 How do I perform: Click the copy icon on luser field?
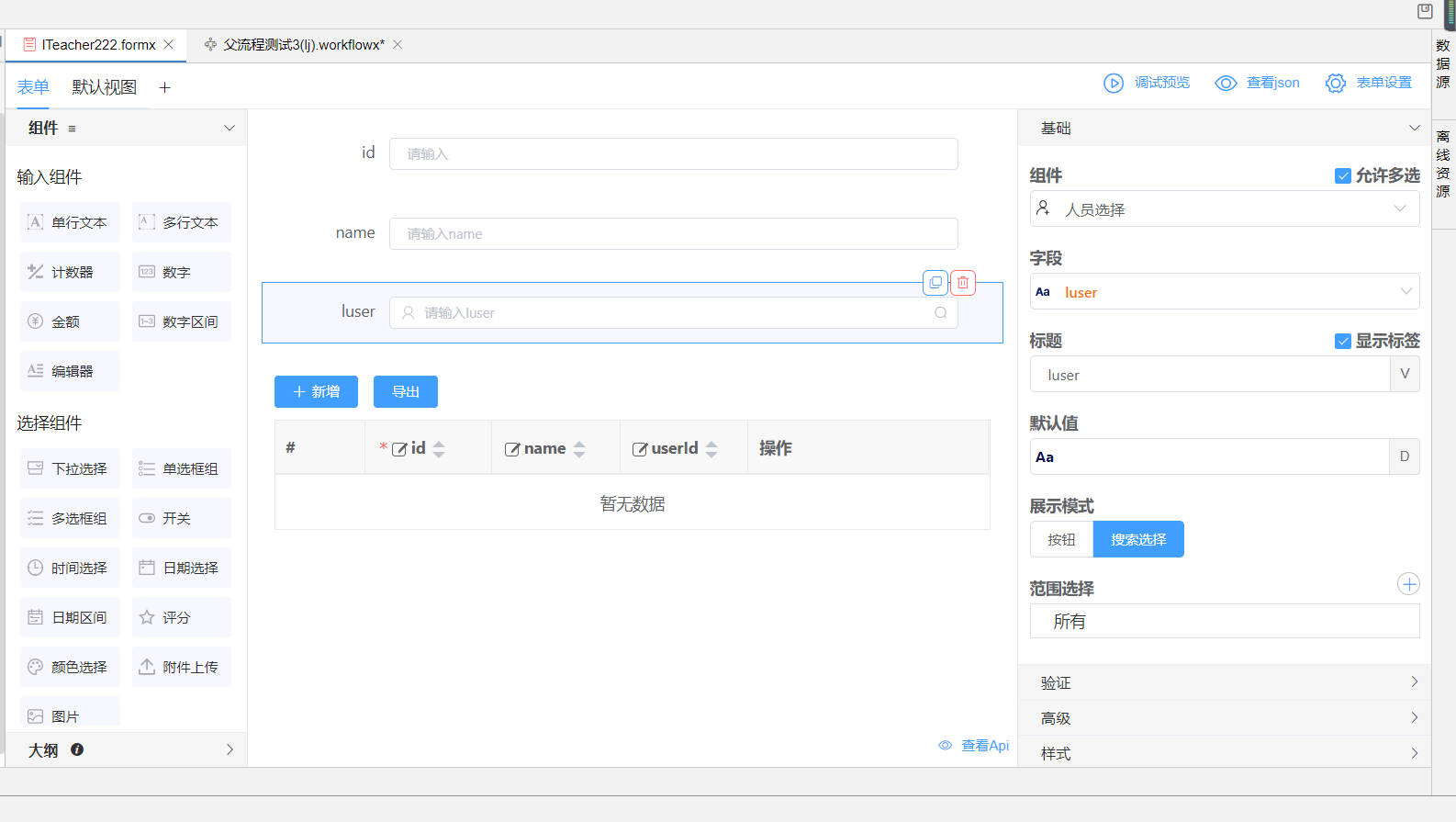[x=935, y=283]
